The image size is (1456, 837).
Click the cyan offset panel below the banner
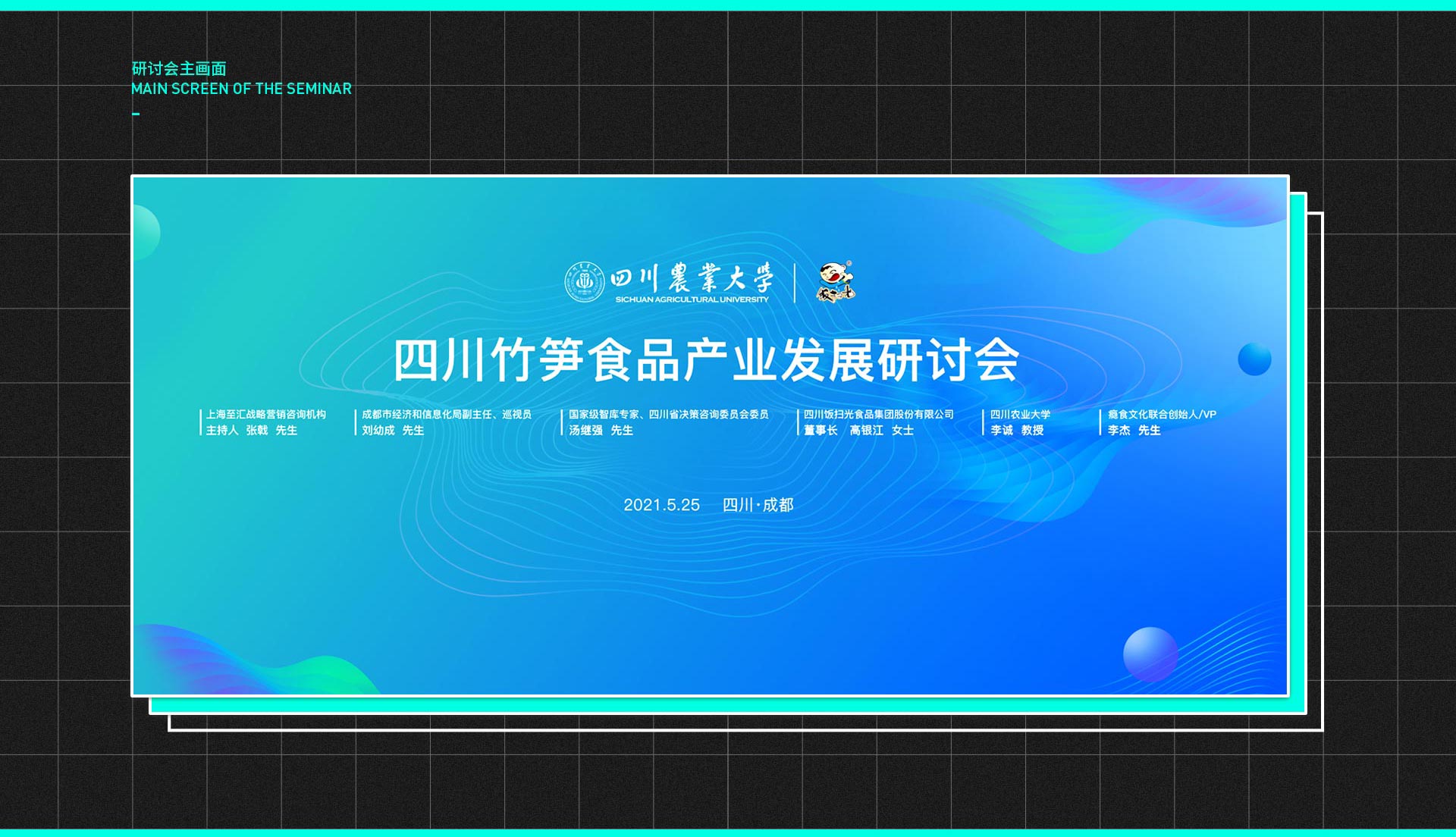(x=728, y=705)
